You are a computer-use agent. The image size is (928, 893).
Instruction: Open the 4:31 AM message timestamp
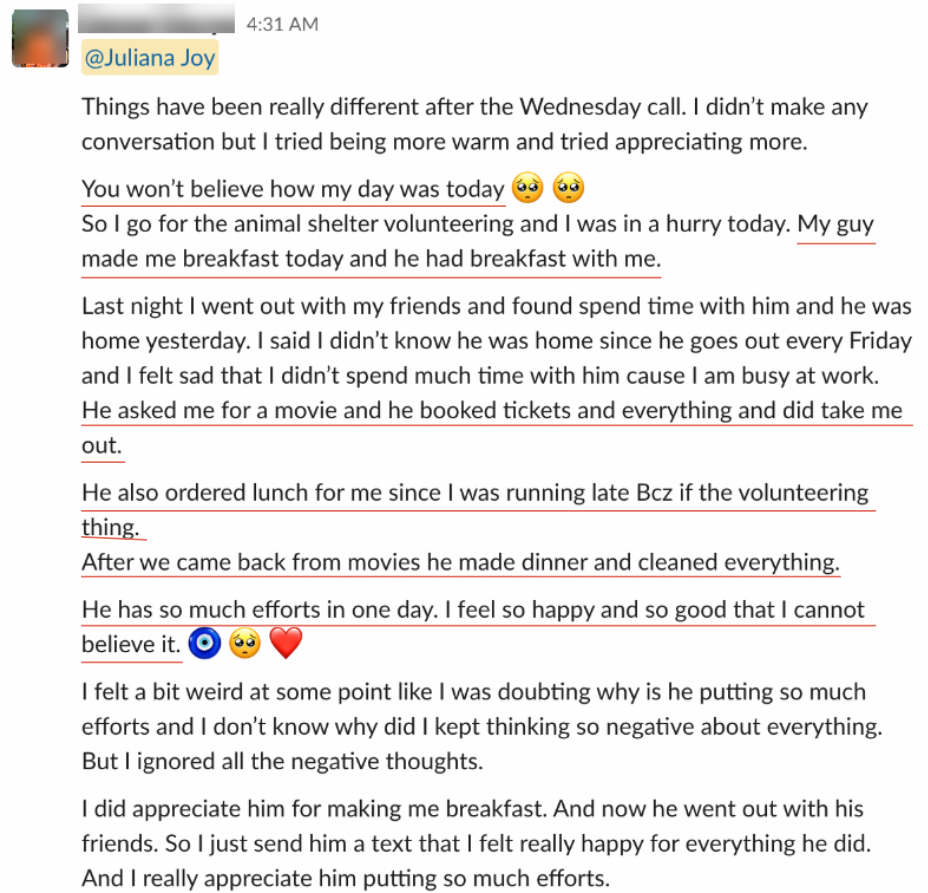(282, 23)
